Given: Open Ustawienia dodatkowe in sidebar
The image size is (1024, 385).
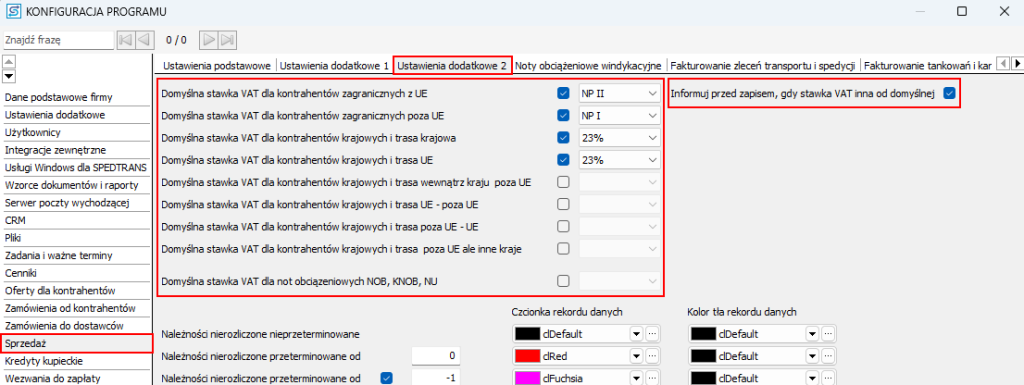Looking at the screenshot, I should (77, 115).
